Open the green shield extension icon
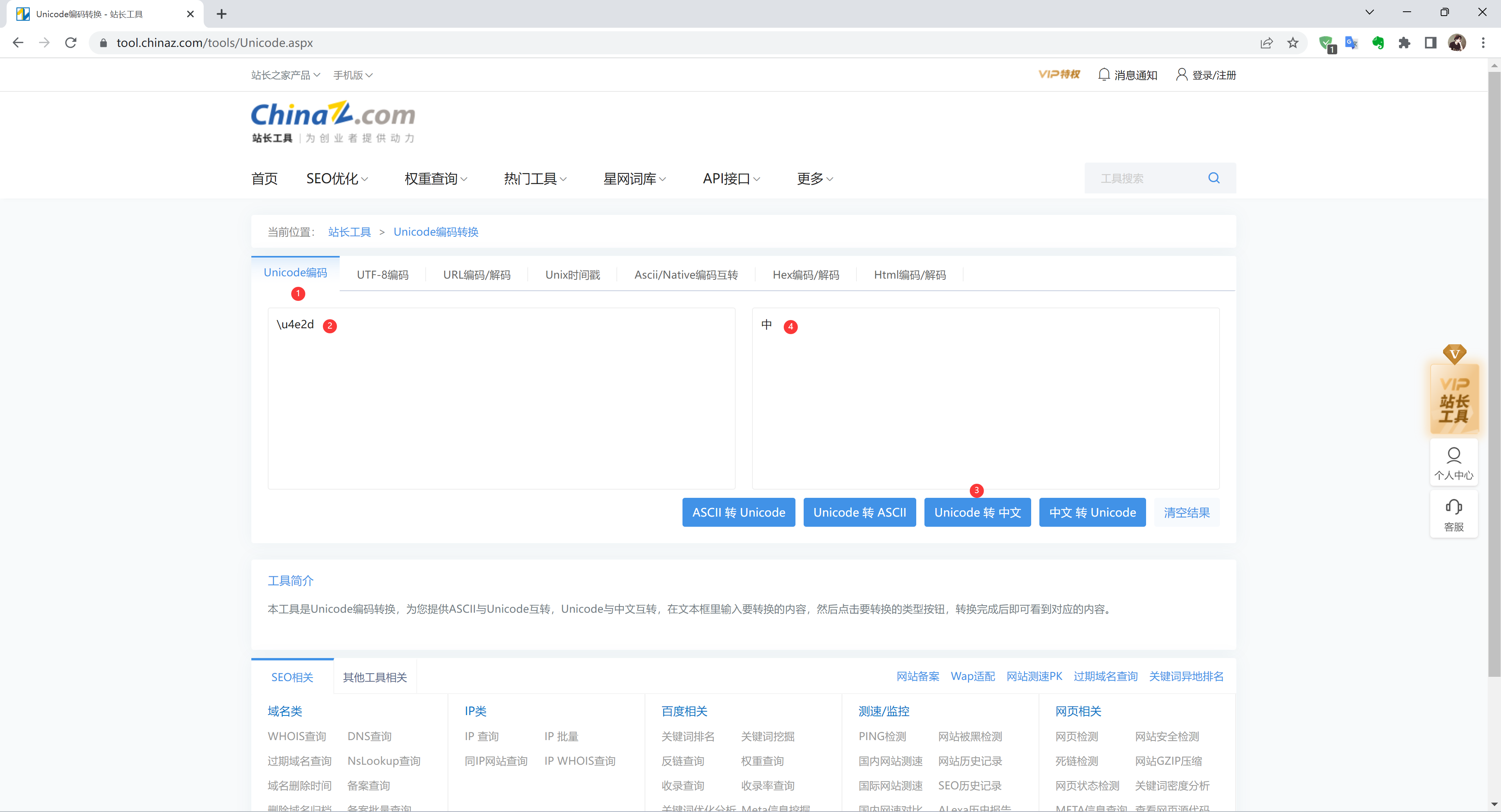1501x812 pixels. coord(1326,43)
